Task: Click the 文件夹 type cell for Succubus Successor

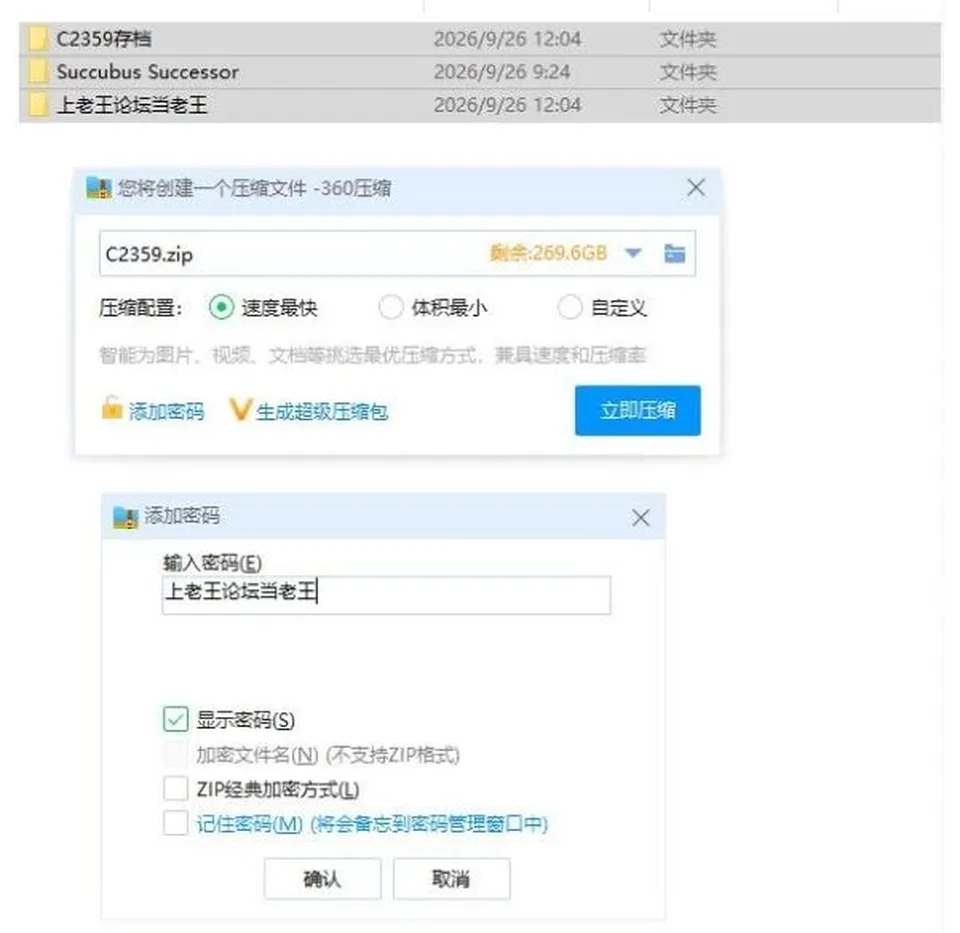Action: click(688, 72)
